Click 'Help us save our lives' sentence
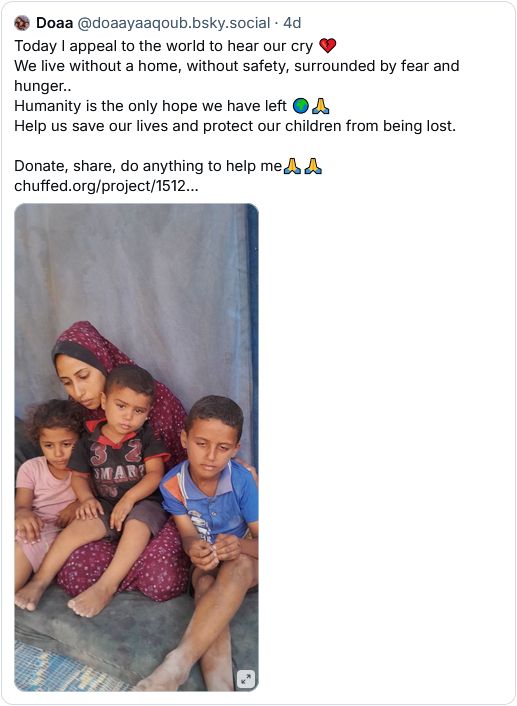The image size is (517, 706). point(235,126)
